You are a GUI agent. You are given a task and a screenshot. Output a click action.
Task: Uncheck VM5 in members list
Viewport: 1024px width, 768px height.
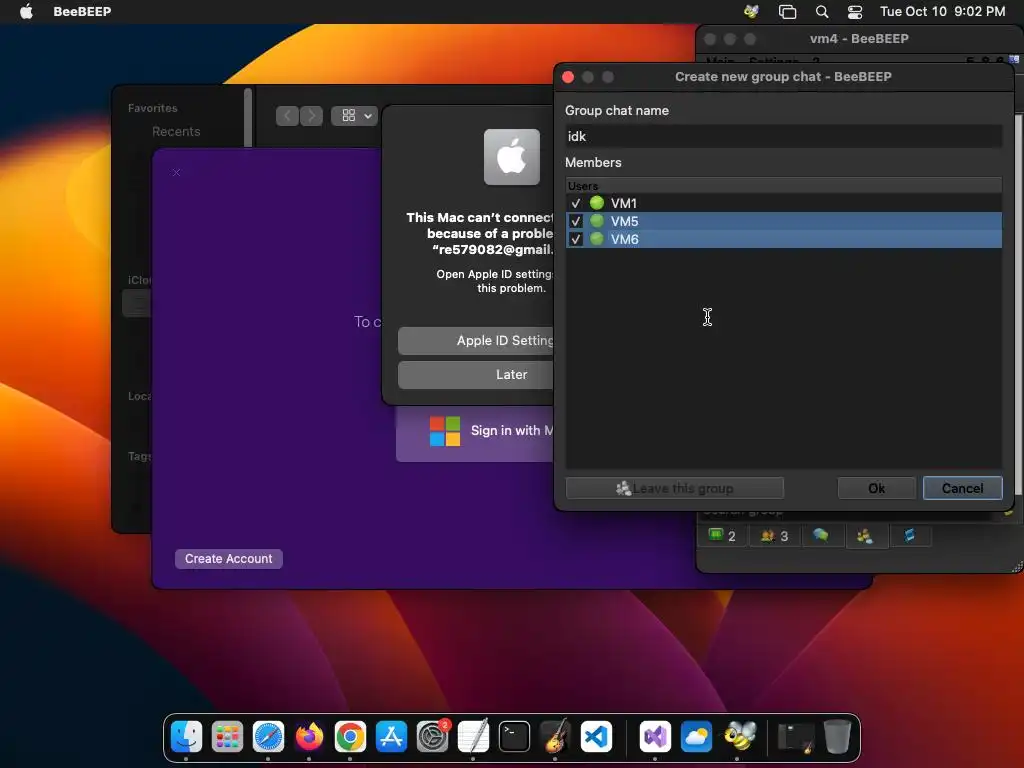[x=575, y=221]
